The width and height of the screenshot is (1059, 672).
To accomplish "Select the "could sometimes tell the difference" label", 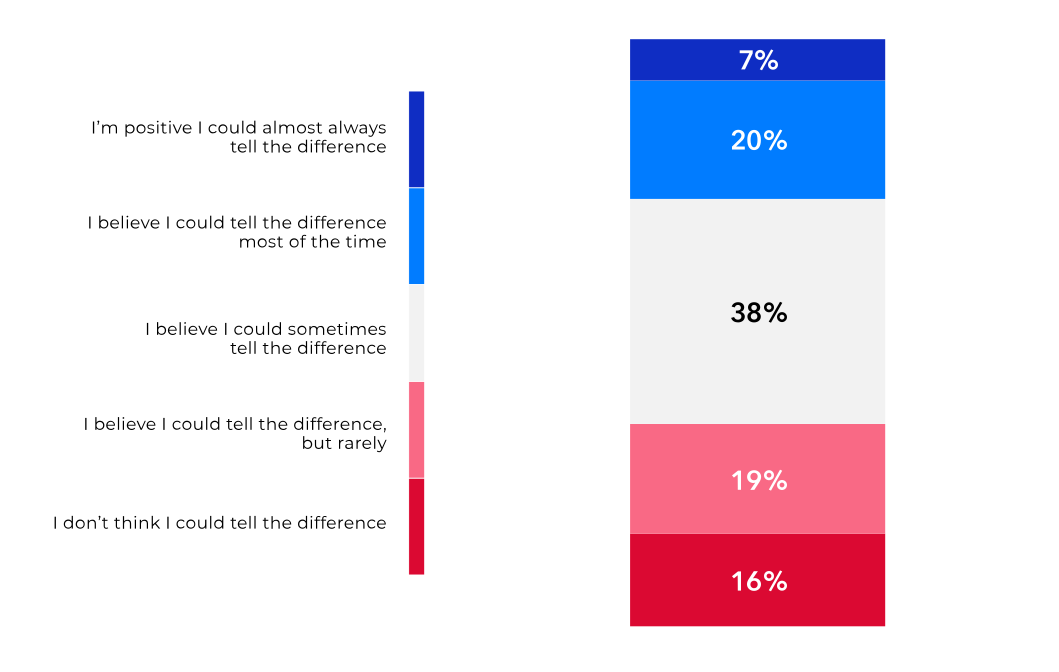I will pyautogui.click(x=265, y=338).
